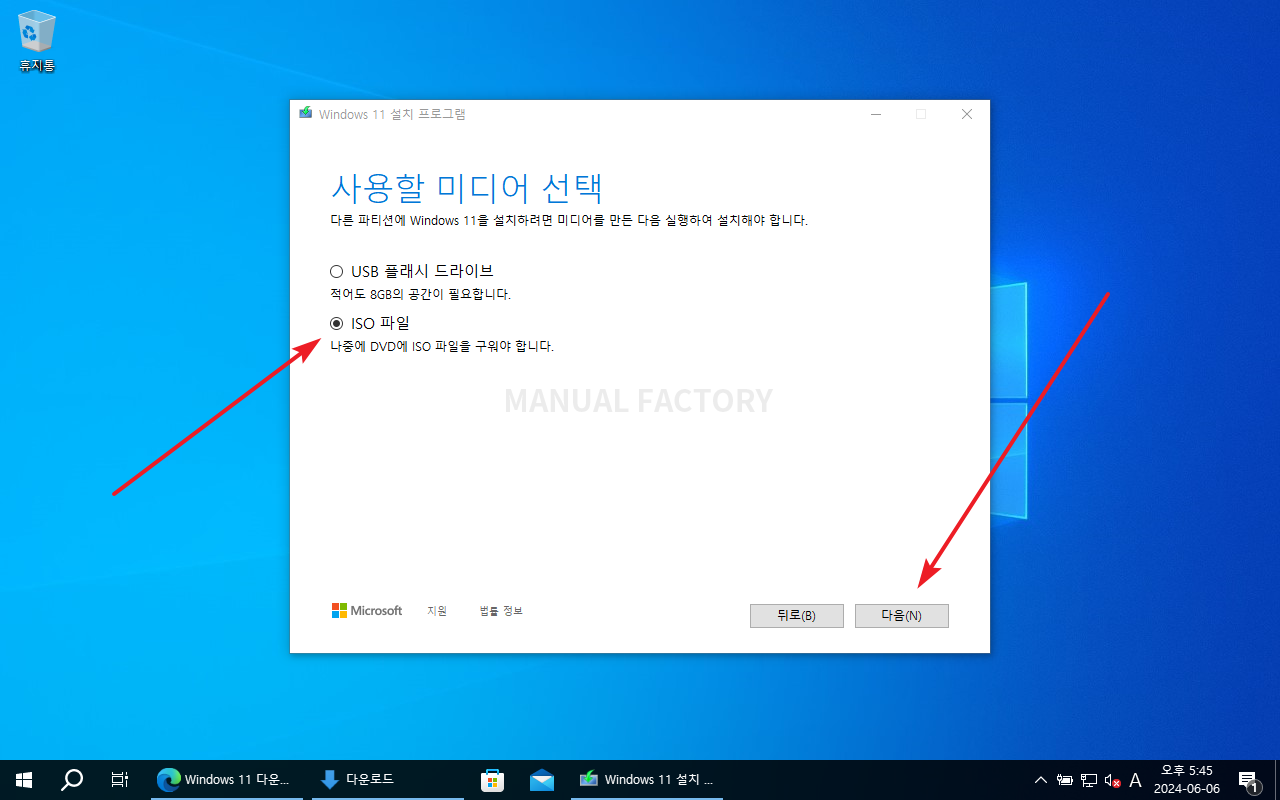Open the Windows Start menu
Screen dimensions: 1280x800
point(23,779)
